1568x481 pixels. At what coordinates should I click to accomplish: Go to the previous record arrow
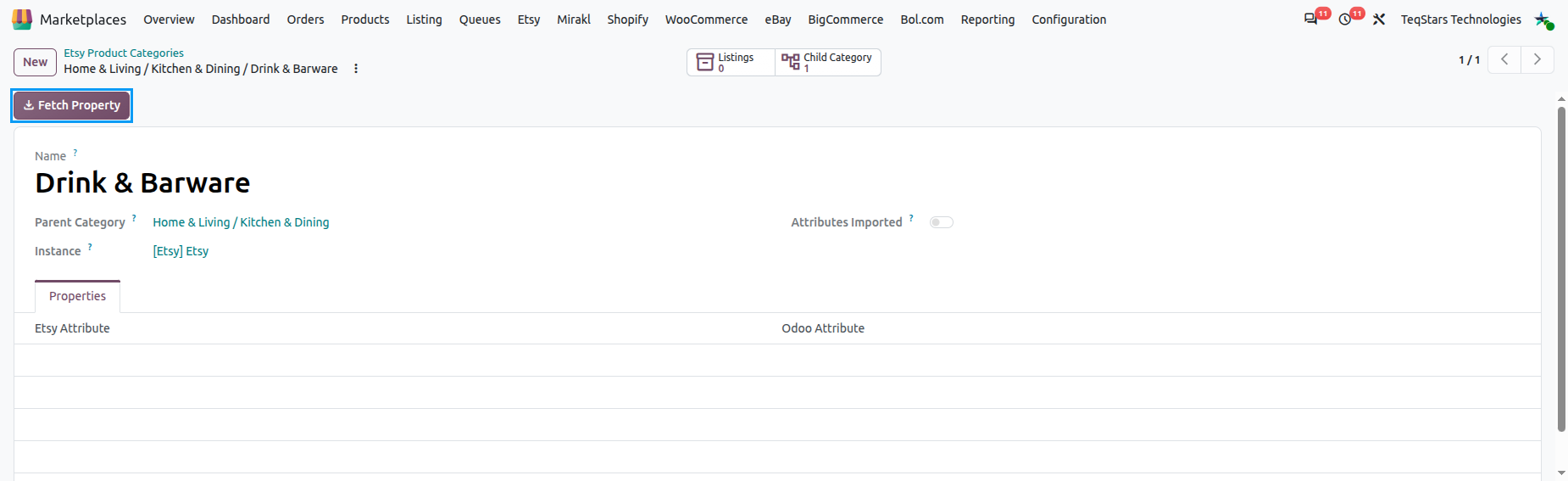pos(1504,59)
